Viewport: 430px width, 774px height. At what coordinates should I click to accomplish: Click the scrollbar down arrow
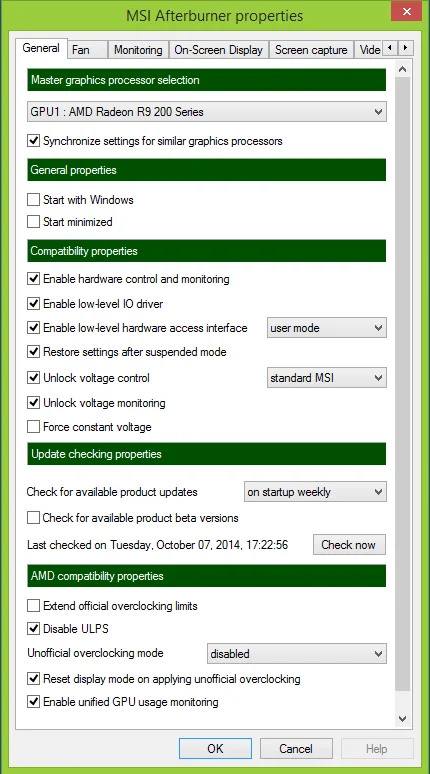point(403,719)
